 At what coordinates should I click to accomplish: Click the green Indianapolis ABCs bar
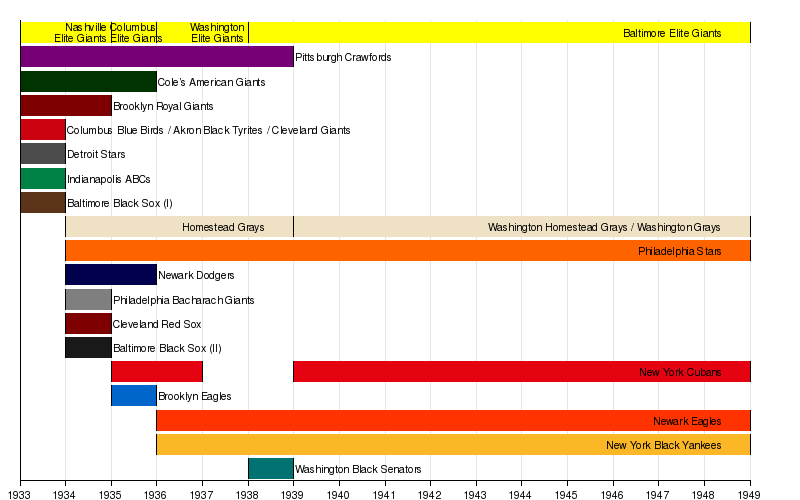pyautogui.click(x=42, y=179)
